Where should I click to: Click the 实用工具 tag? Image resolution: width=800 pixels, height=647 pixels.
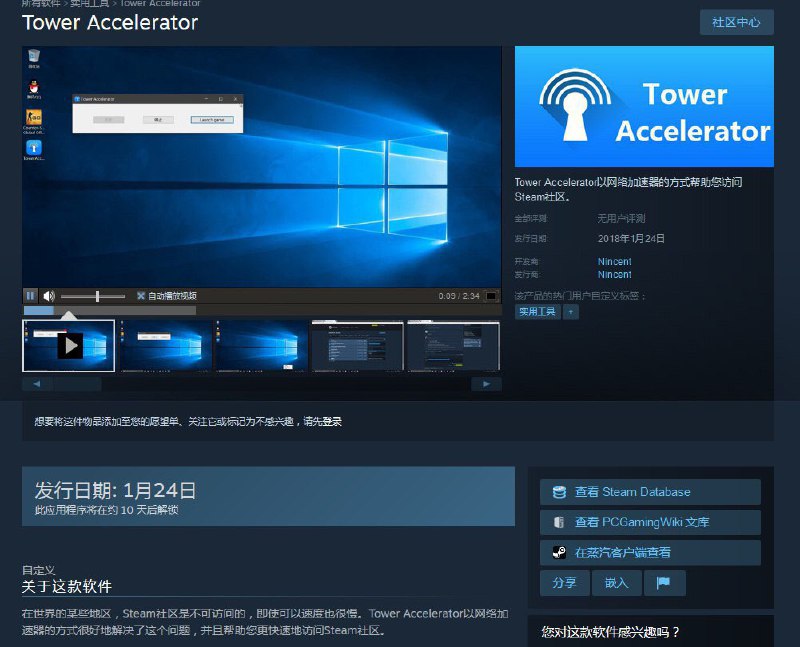pyautogui.click(x=537, y=312)
